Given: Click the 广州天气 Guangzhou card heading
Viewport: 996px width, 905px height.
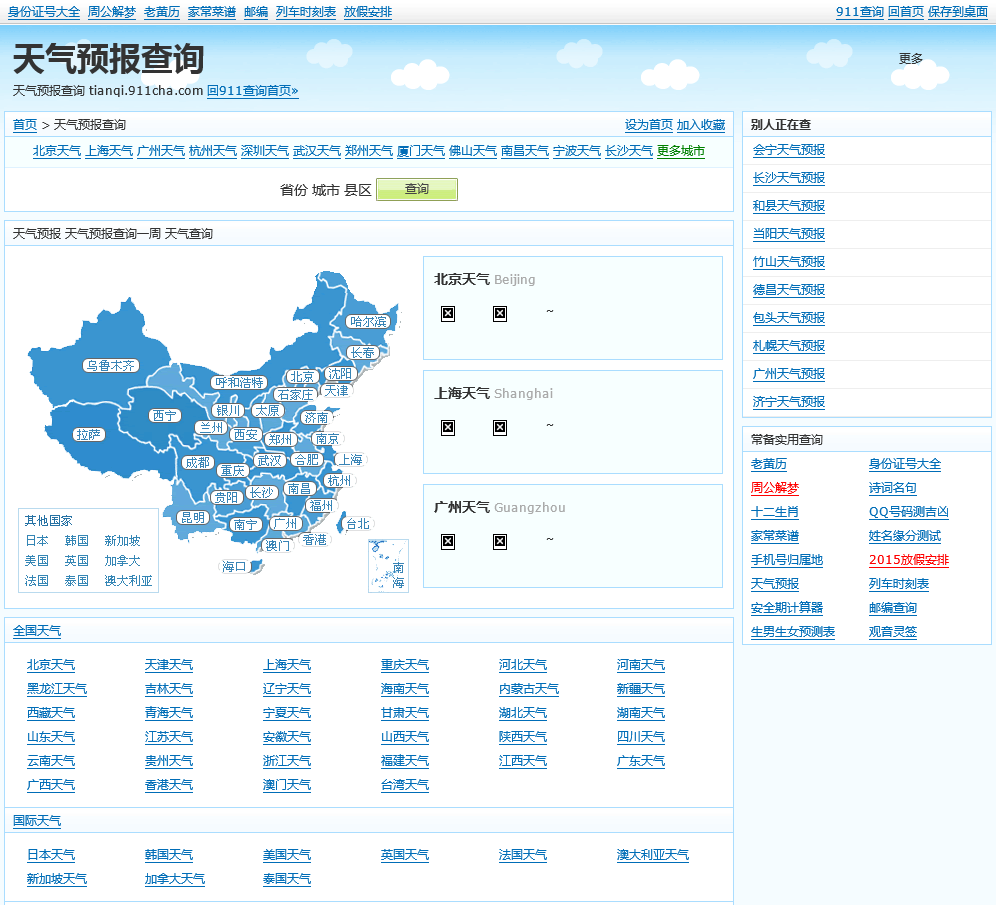Looking at the screenshot, I should [499, 507].
